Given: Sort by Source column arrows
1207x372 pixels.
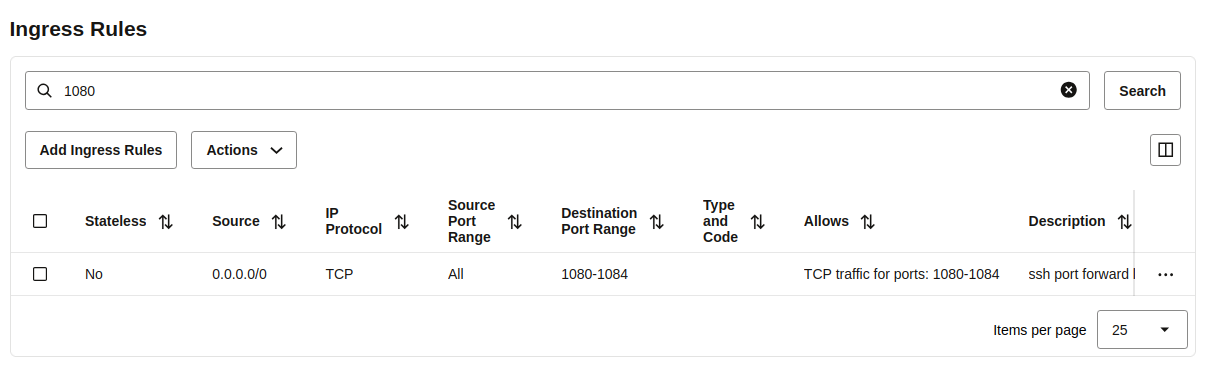Looking at the screenshot, I should pyautogui.click(x=279, y=222).
